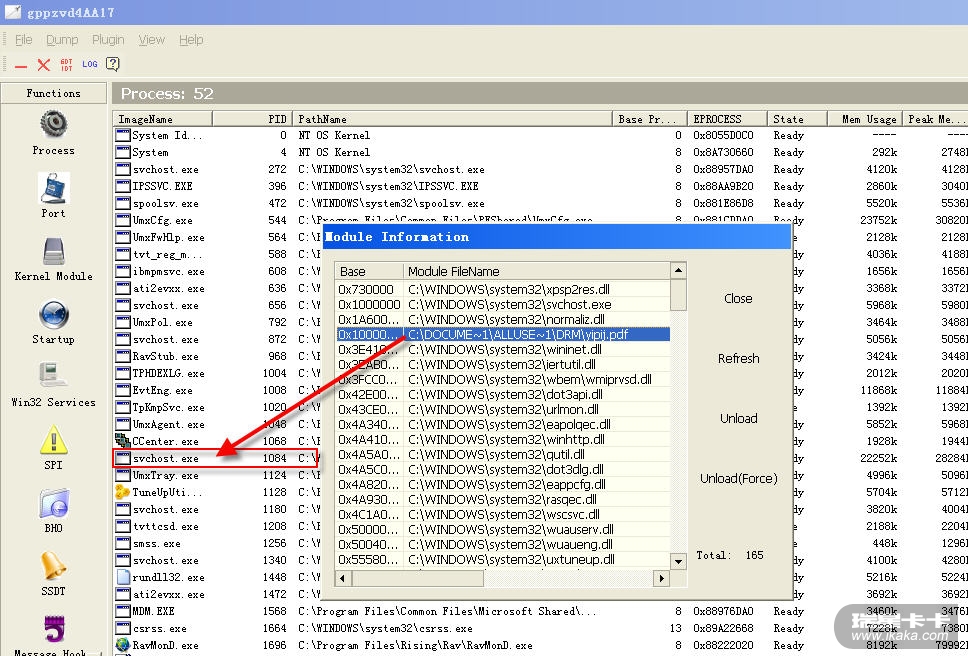Open the Port function icon
The width and height of the screenshot is (968, 656).
tap(53, 188)
